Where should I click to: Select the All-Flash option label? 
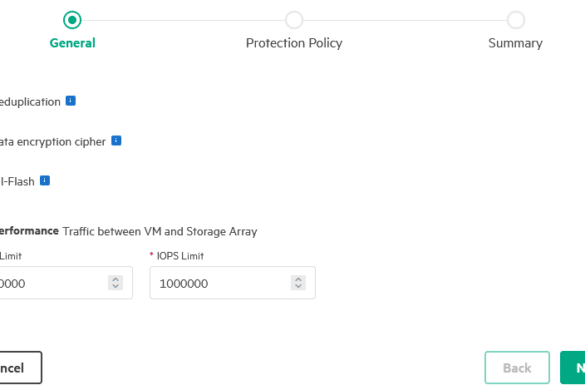tap(17, 182)
